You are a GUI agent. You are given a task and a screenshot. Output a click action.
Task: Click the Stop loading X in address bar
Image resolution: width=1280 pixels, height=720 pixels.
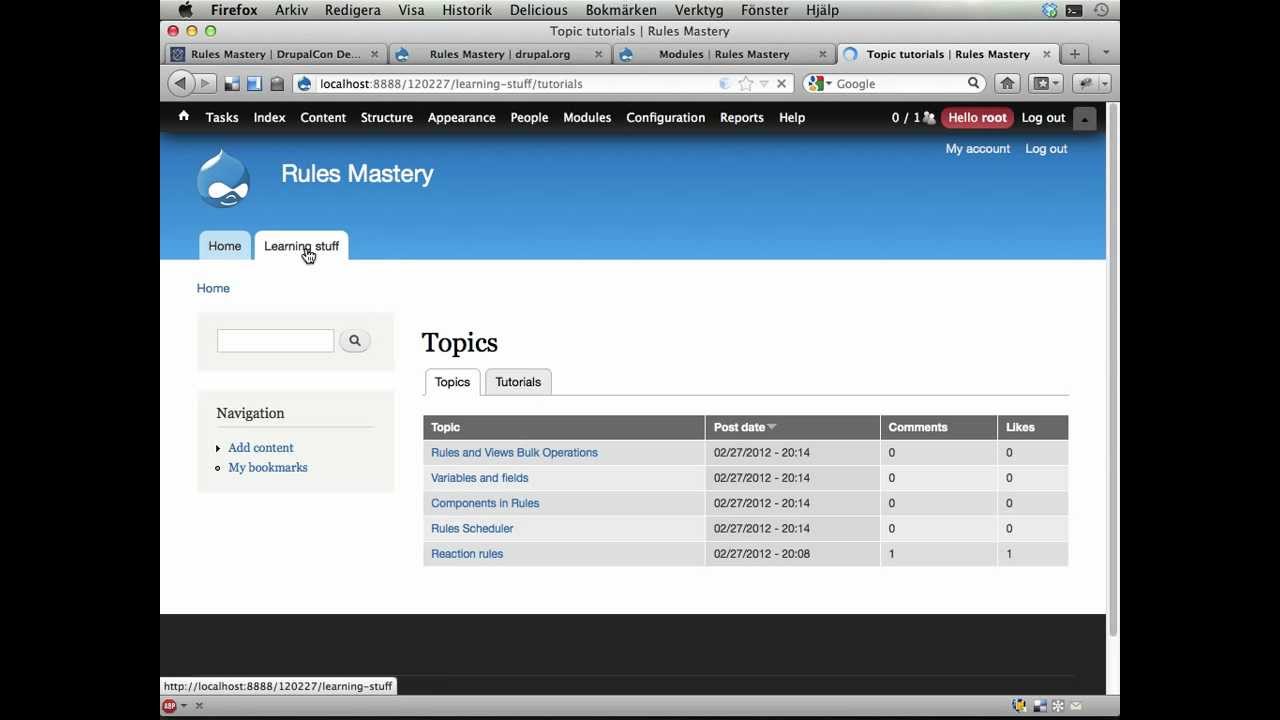pyautogui.click(x=782, y=84)
